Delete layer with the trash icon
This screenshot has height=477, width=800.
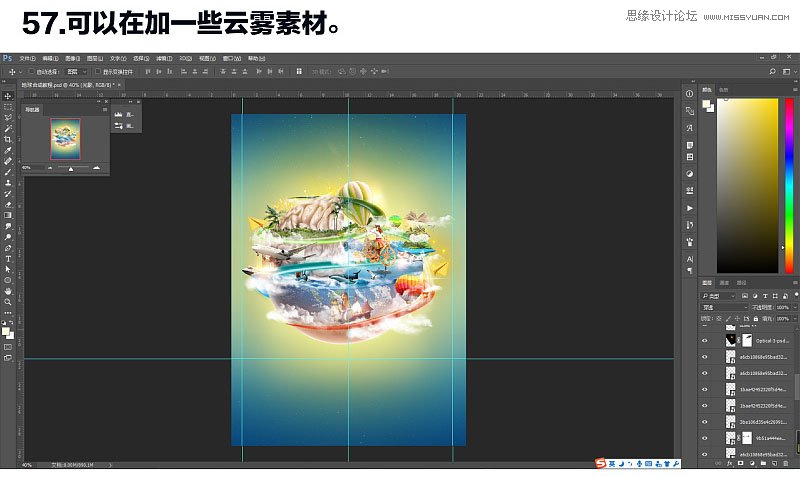786,463
